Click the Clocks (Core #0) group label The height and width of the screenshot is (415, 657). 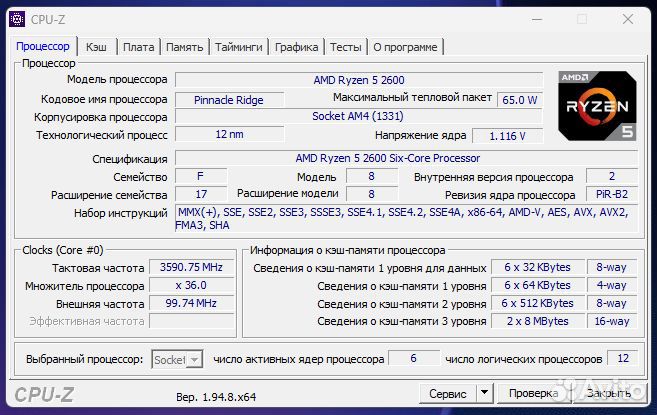(63, 250)
